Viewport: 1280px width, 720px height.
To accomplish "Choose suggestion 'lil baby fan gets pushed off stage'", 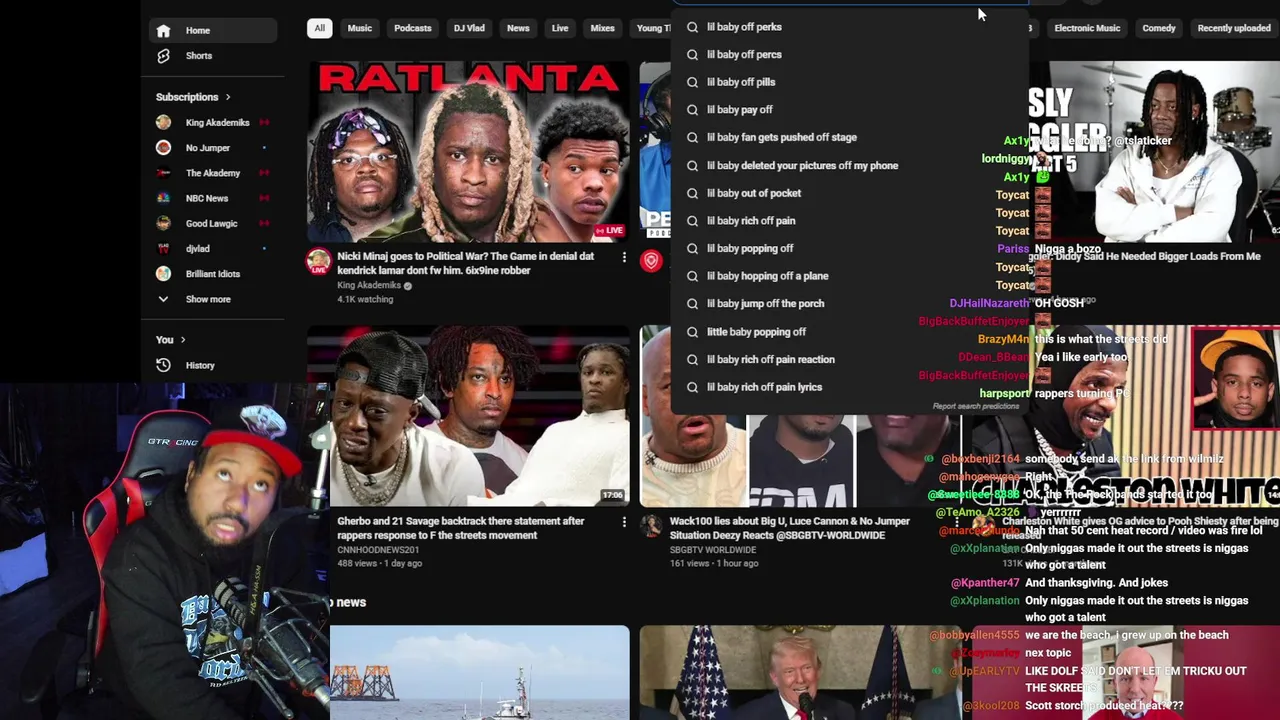I will pyautogui.click(x=782, y=138).
